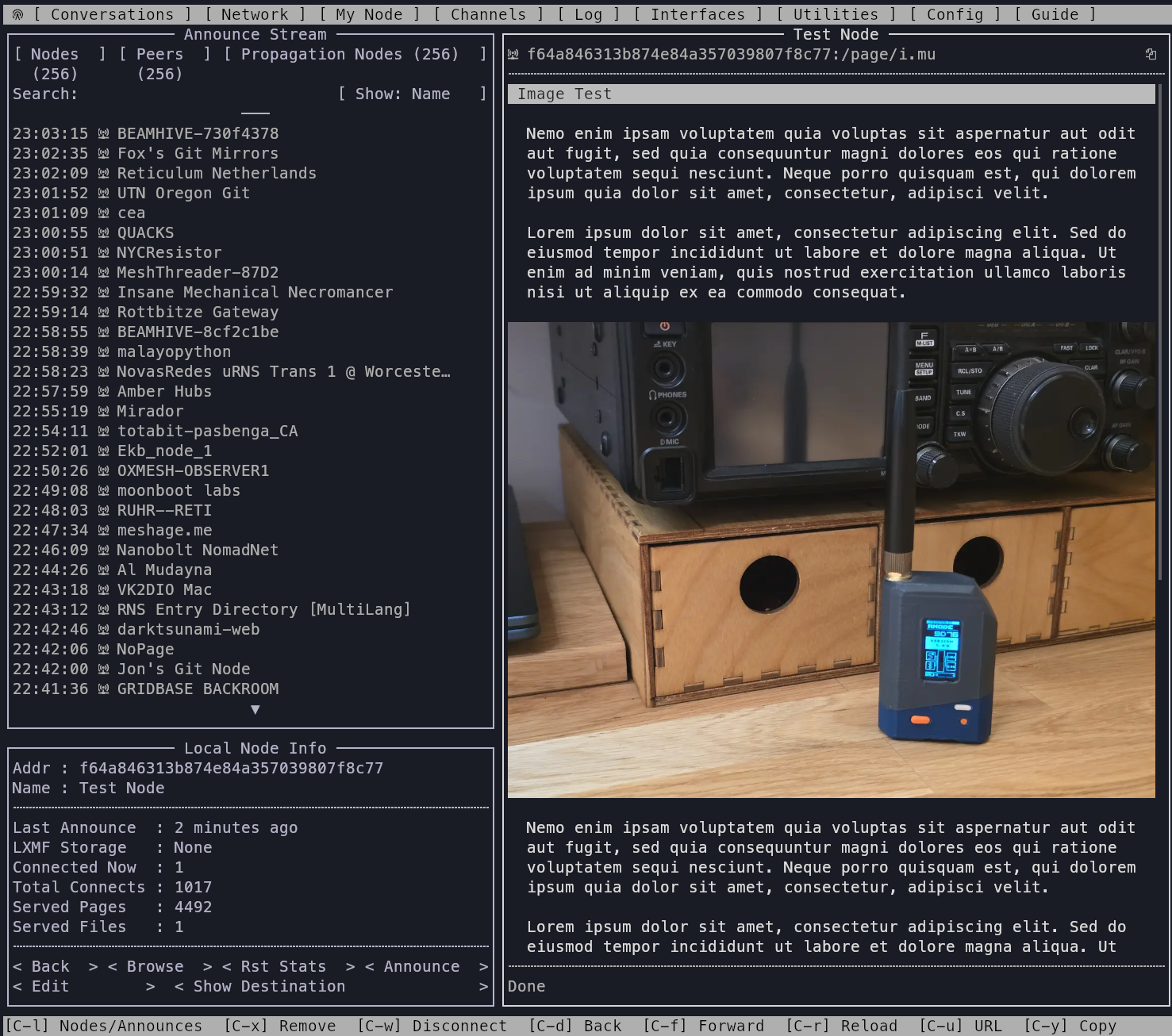Click the node icon for totabit-pasbenga_CA
Image resolution: width=1172 pixels, height=1036 pixels.
tap(103, 431)
